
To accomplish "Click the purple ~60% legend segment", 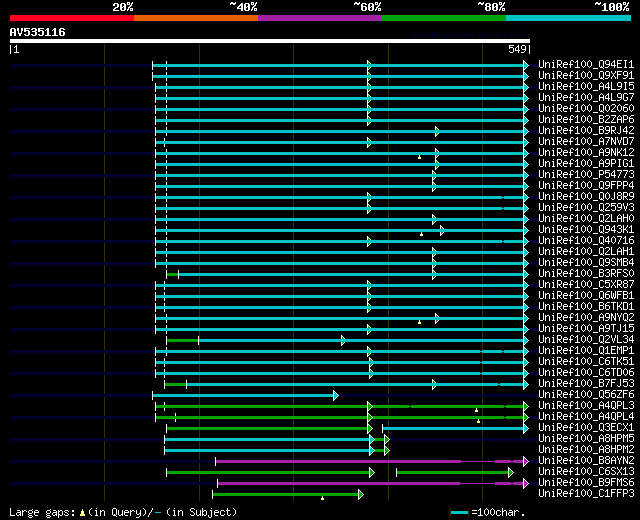I will [x=320, y=18].
